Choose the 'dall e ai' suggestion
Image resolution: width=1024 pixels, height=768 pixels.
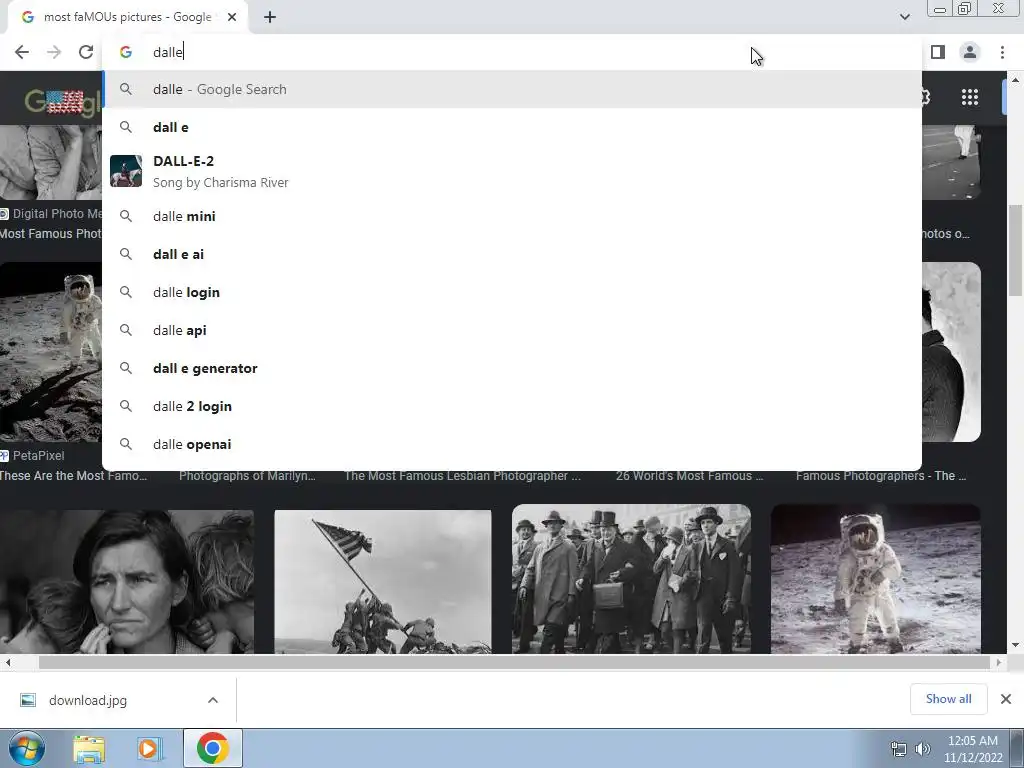click(x=512, y=254)
